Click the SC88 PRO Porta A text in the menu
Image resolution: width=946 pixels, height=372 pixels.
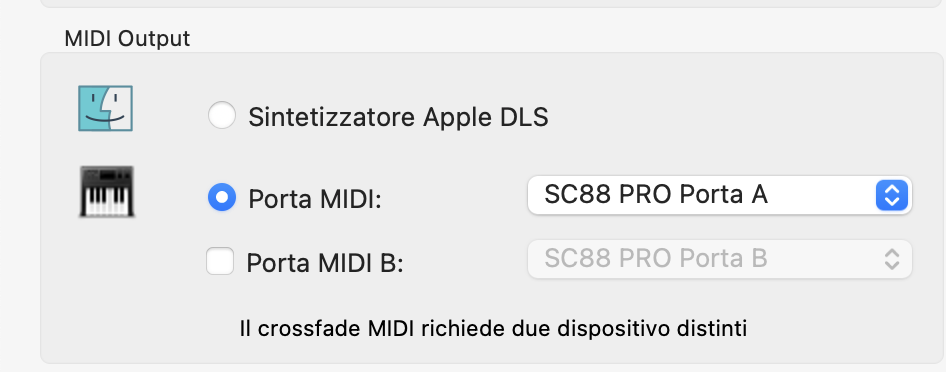tap(656, 195)
